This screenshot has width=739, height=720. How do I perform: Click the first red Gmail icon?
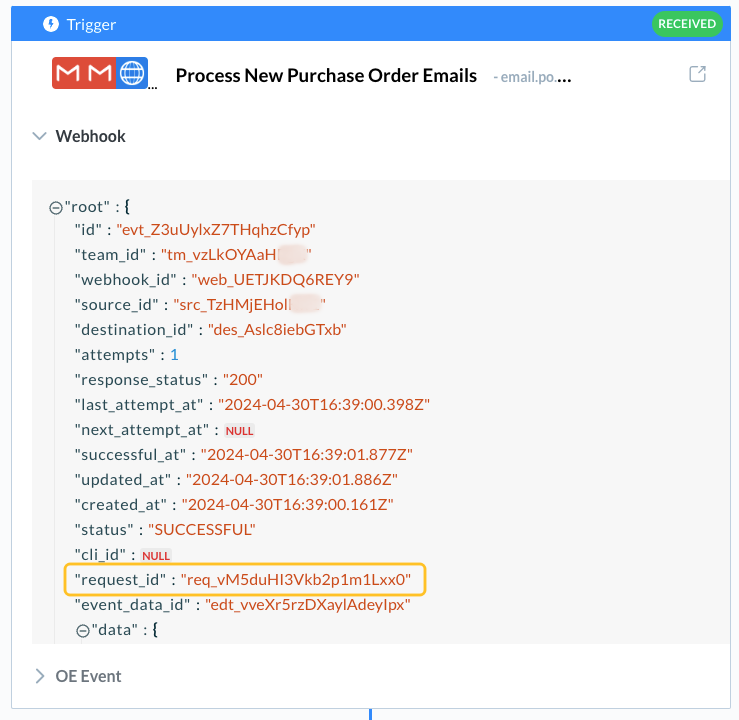pos(68,74)
